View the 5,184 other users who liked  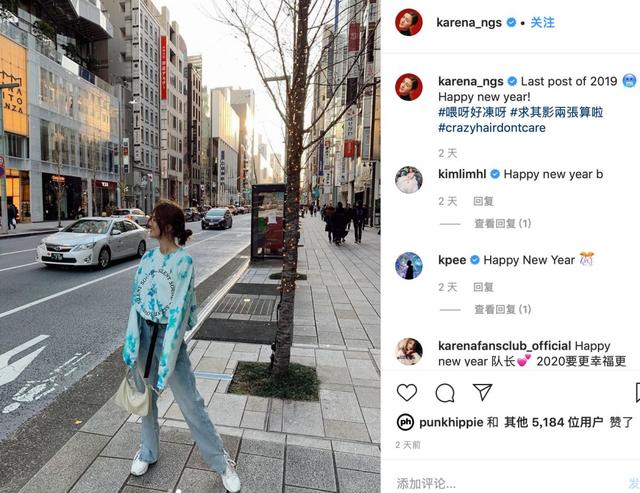click(553, 422)
